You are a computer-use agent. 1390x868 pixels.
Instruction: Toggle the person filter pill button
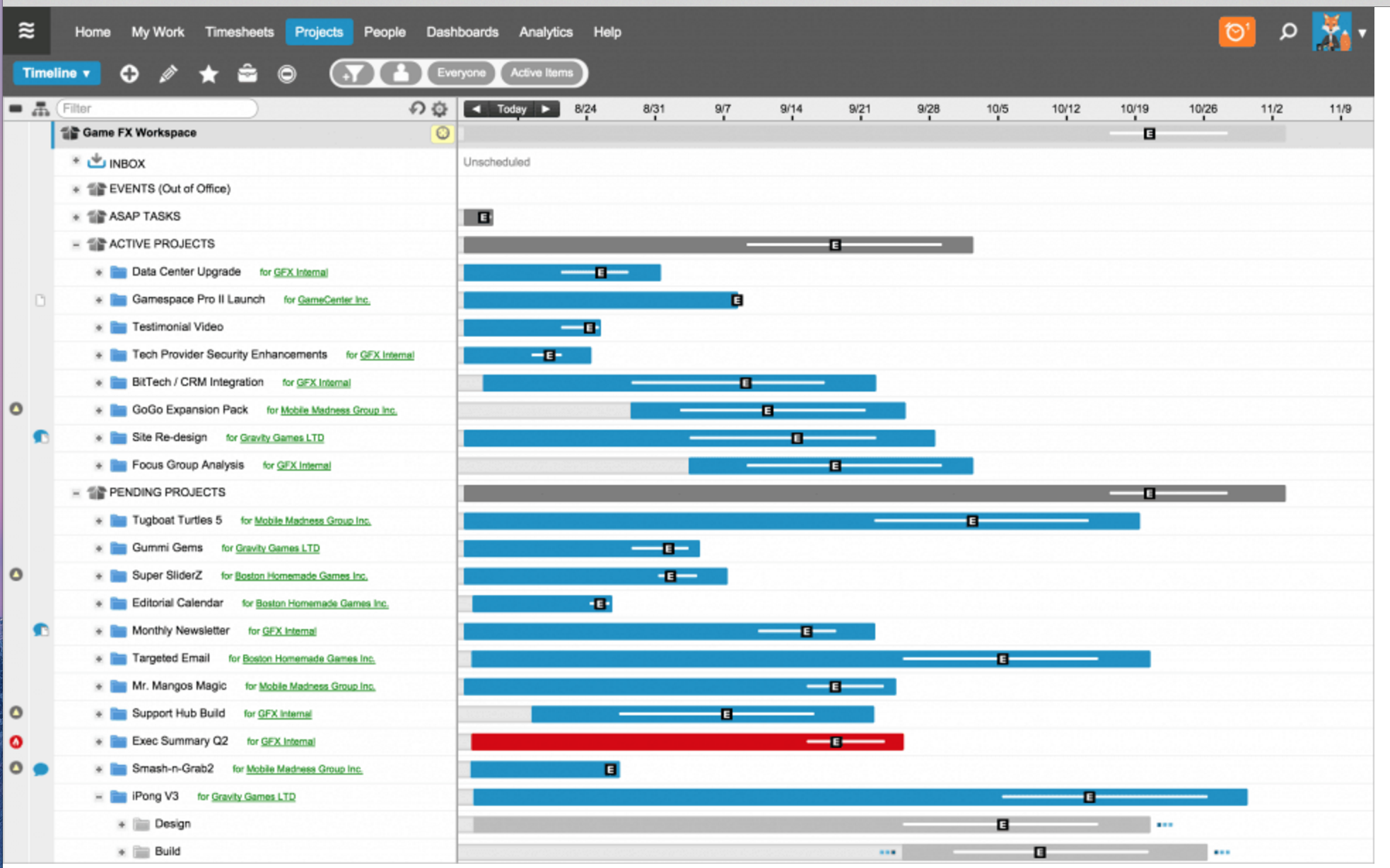pos(401,73)
